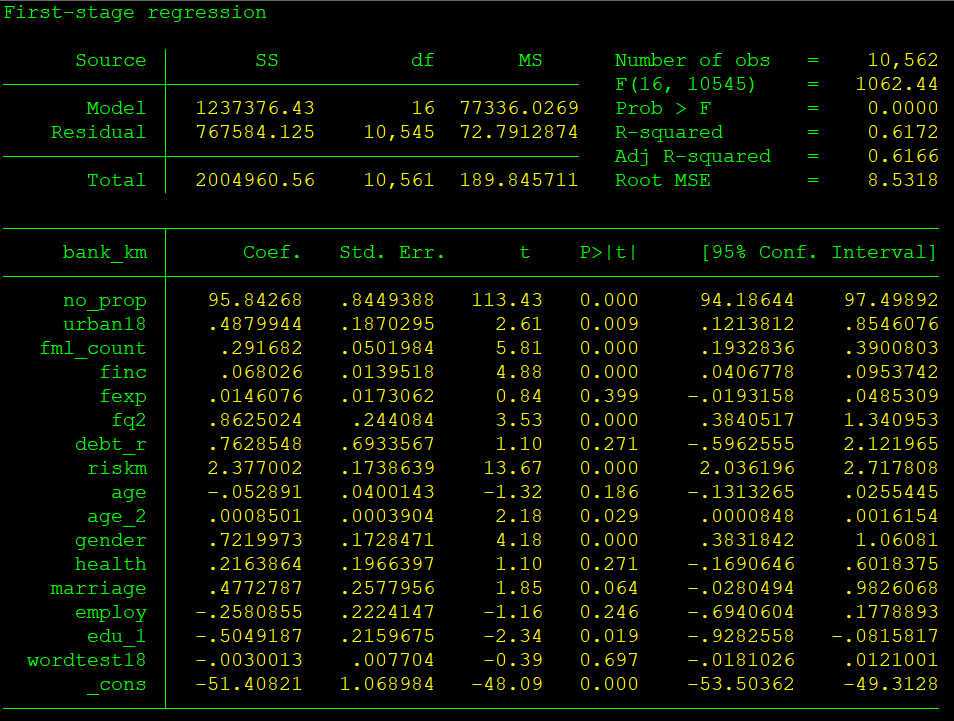
Task: Select the marriage variable label
Action: pos(99,589)
